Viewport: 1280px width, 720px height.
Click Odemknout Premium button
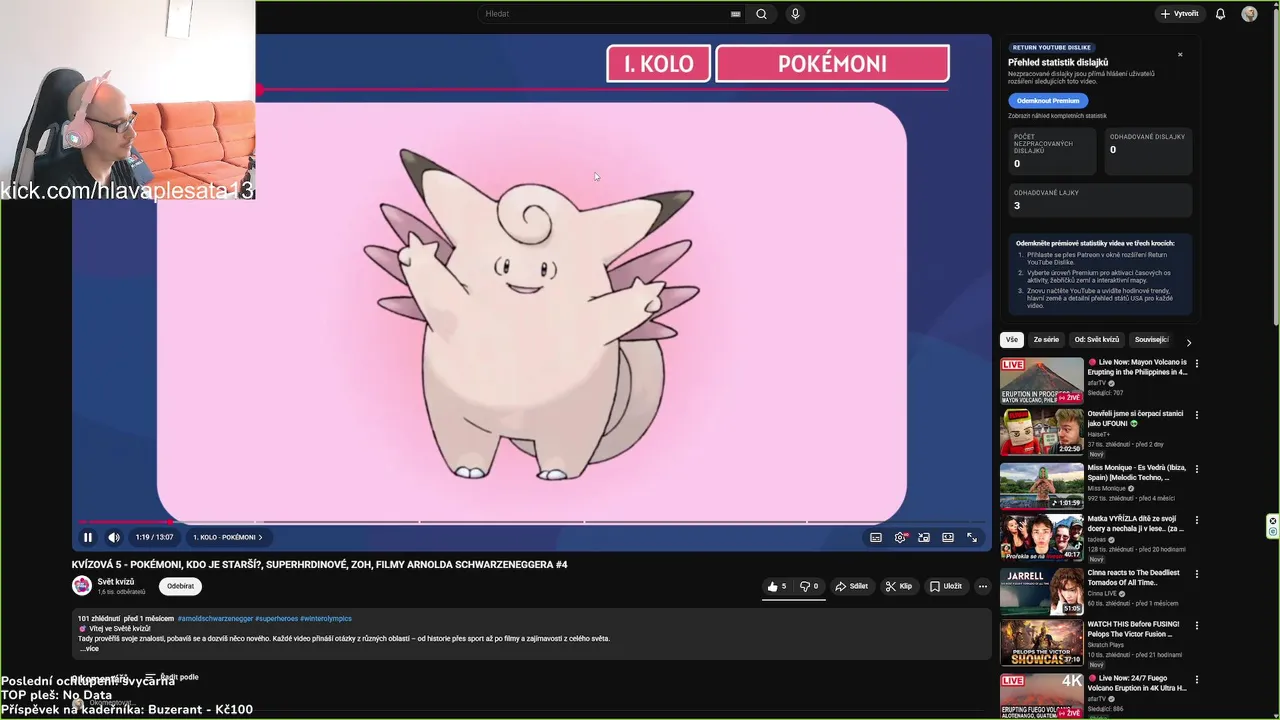coord(1048,101)
